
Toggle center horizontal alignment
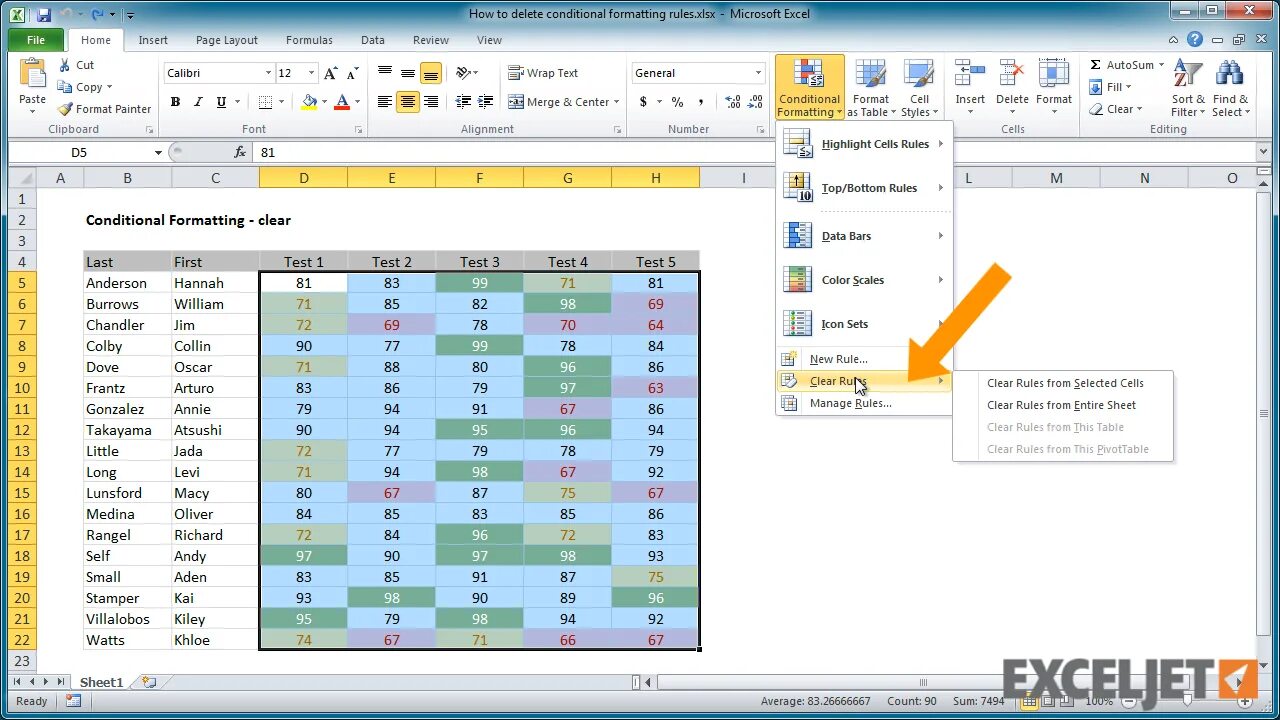click(408, 102)
